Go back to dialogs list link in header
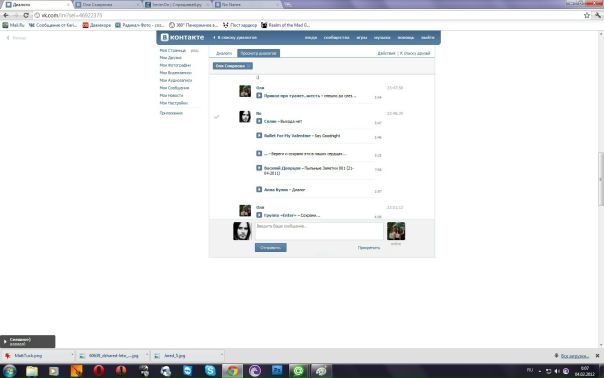Screen dimensions: 604x378 (235, 37)
